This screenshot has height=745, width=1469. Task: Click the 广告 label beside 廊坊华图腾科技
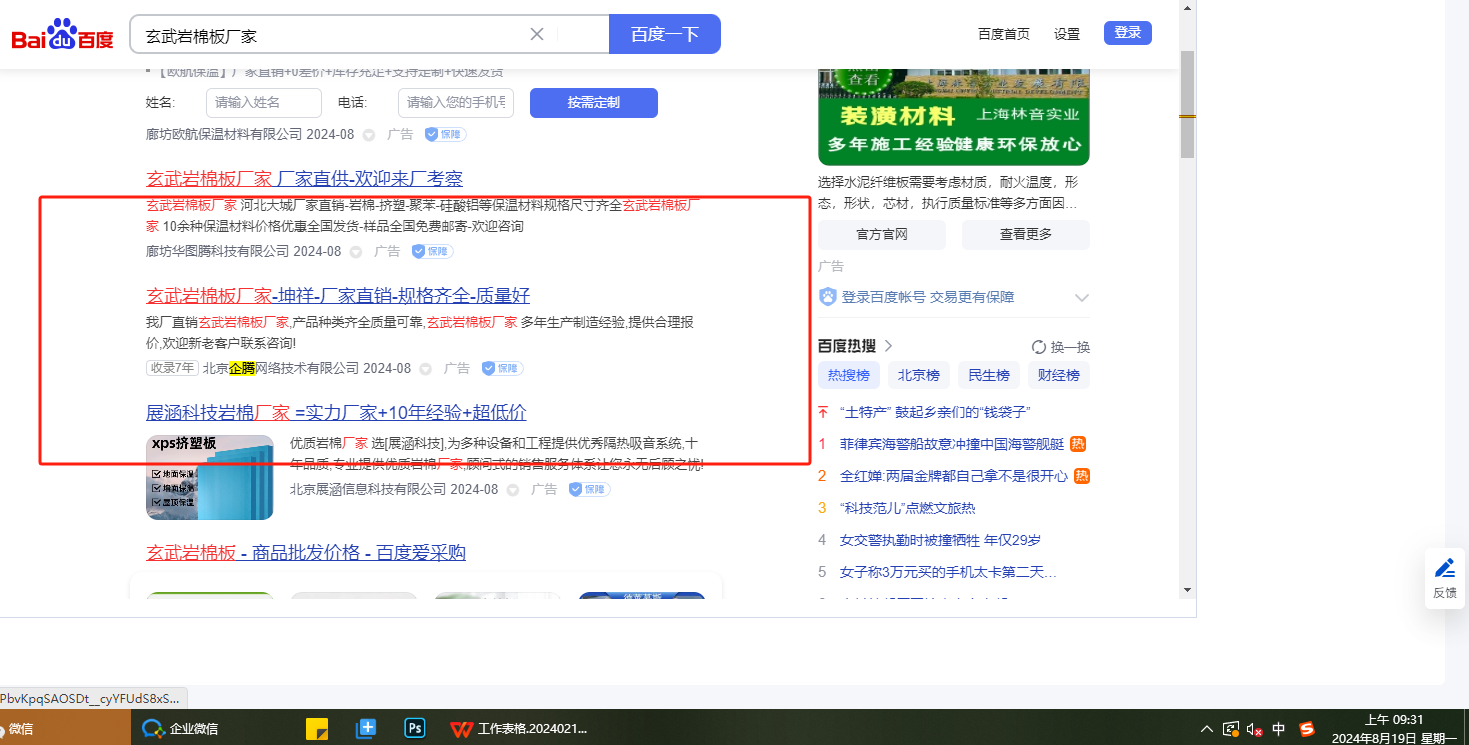click(387, 252)
